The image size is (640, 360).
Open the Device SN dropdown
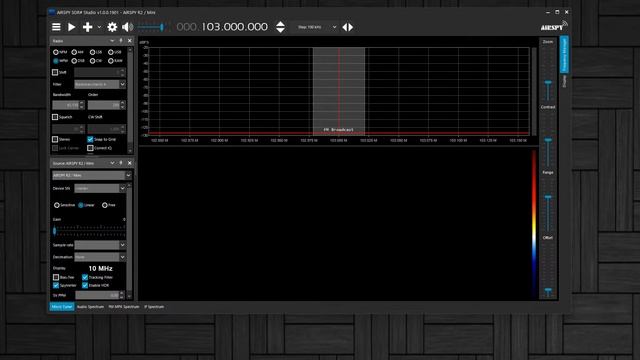pyautogui.click(x=100, y=188)
